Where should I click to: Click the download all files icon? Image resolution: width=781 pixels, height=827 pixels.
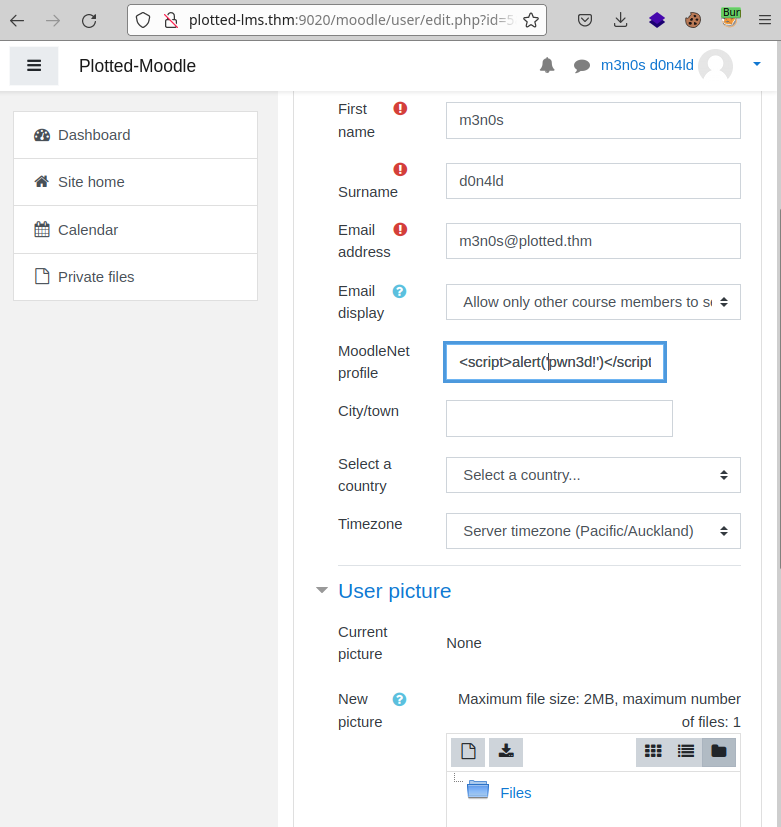coord(506,752)
